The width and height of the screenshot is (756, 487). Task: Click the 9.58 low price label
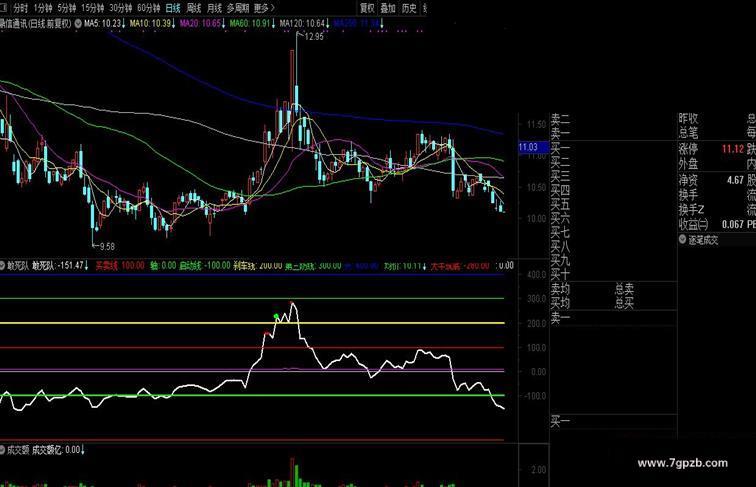click(107, 246)
